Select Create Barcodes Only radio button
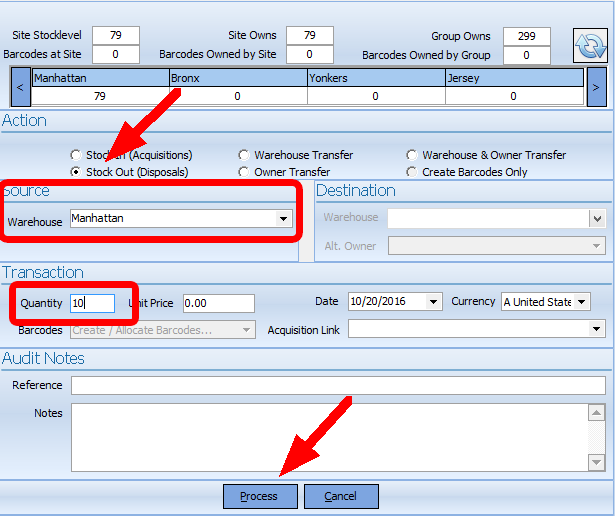 [413, 172]
